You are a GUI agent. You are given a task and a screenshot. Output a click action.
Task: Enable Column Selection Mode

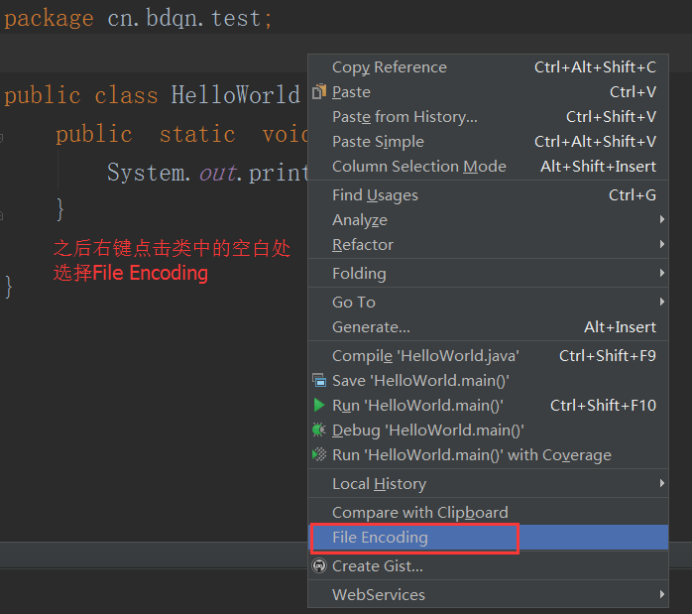[x=488, y=166]
